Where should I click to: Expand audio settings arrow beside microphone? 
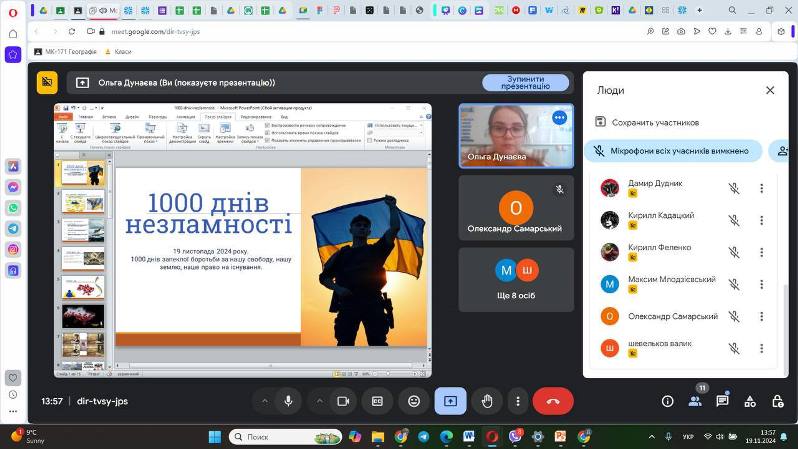pyautogui.click(x=265, y=401)
